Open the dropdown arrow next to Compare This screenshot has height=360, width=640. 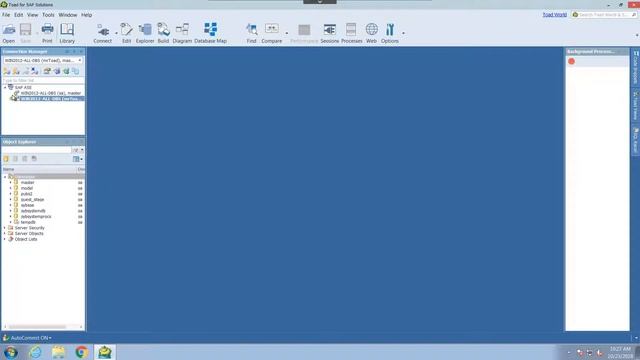(x=287, y=33)
